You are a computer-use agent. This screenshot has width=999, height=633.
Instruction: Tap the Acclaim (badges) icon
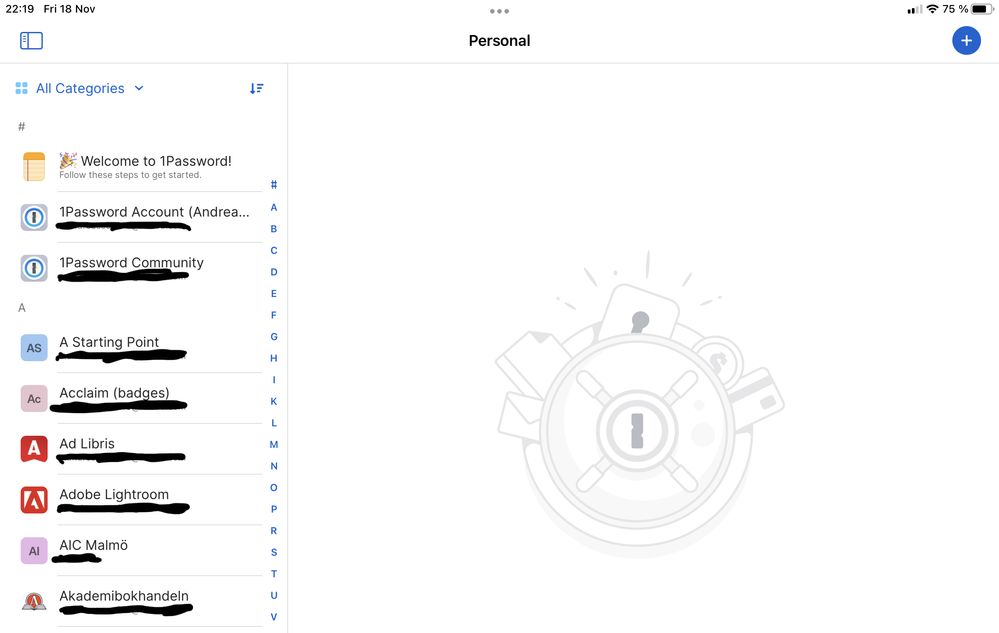(x=34, y=398)
